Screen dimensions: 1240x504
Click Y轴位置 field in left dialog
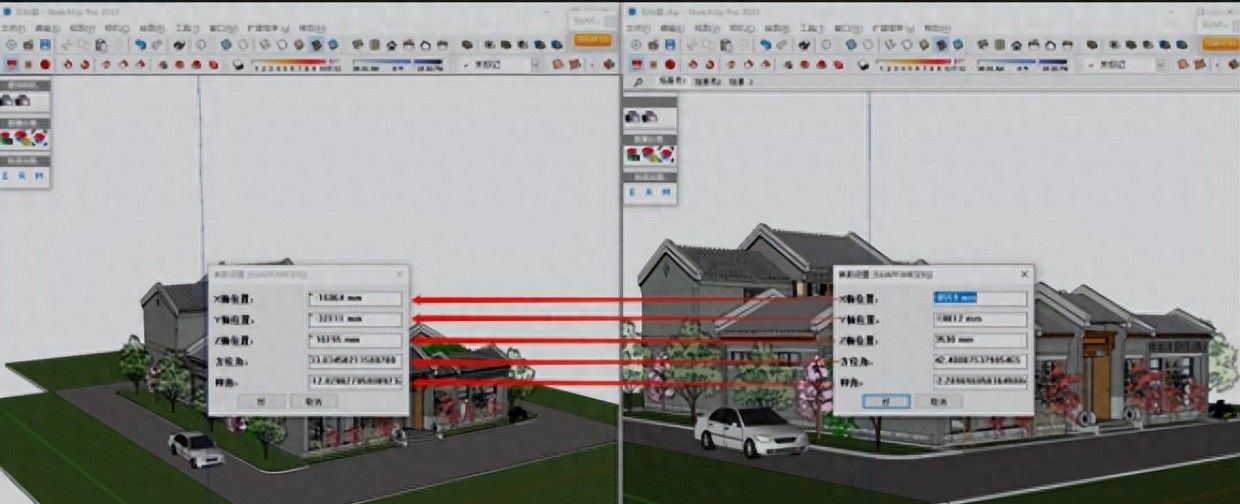pos(355,319)
